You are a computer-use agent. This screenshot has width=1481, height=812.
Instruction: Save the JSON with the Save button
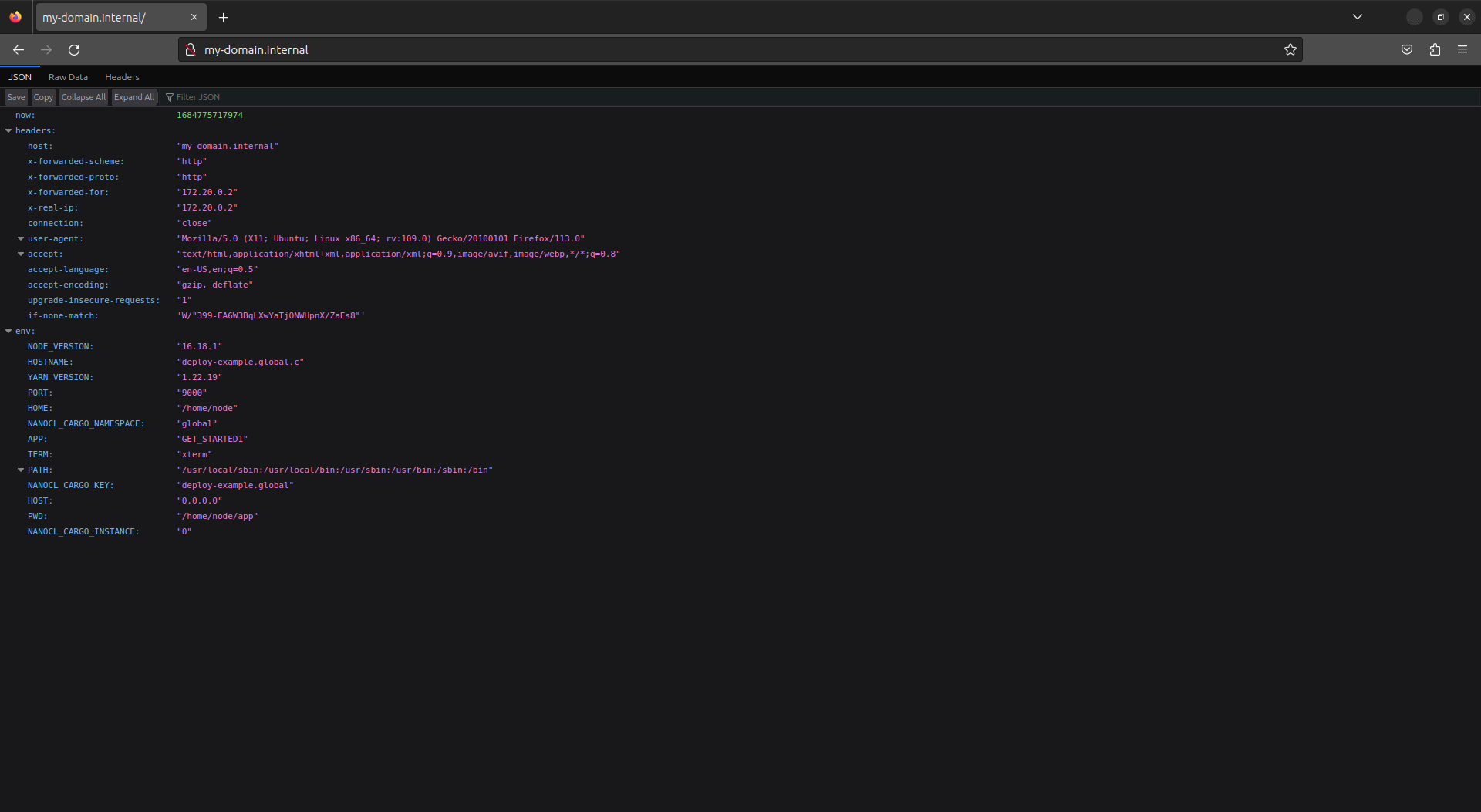click(16, 97)
